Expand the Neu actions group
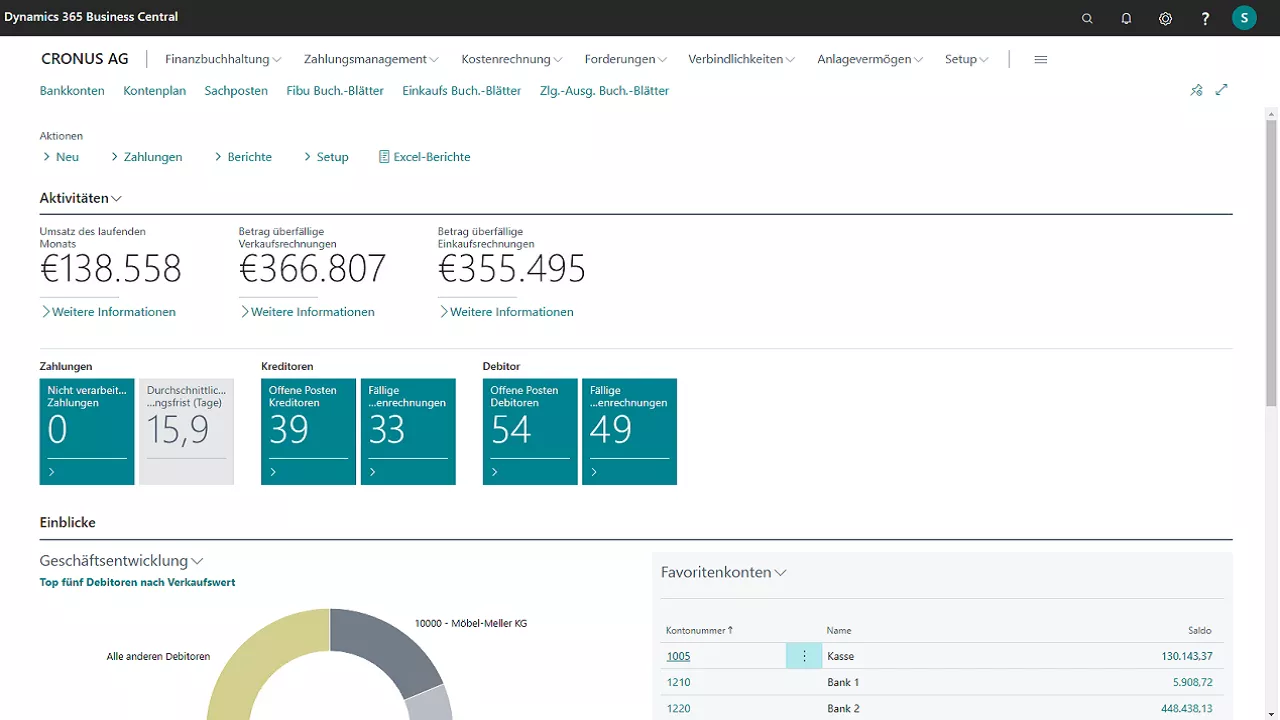Screen dimensions: 1280x720 coord(61,157)
